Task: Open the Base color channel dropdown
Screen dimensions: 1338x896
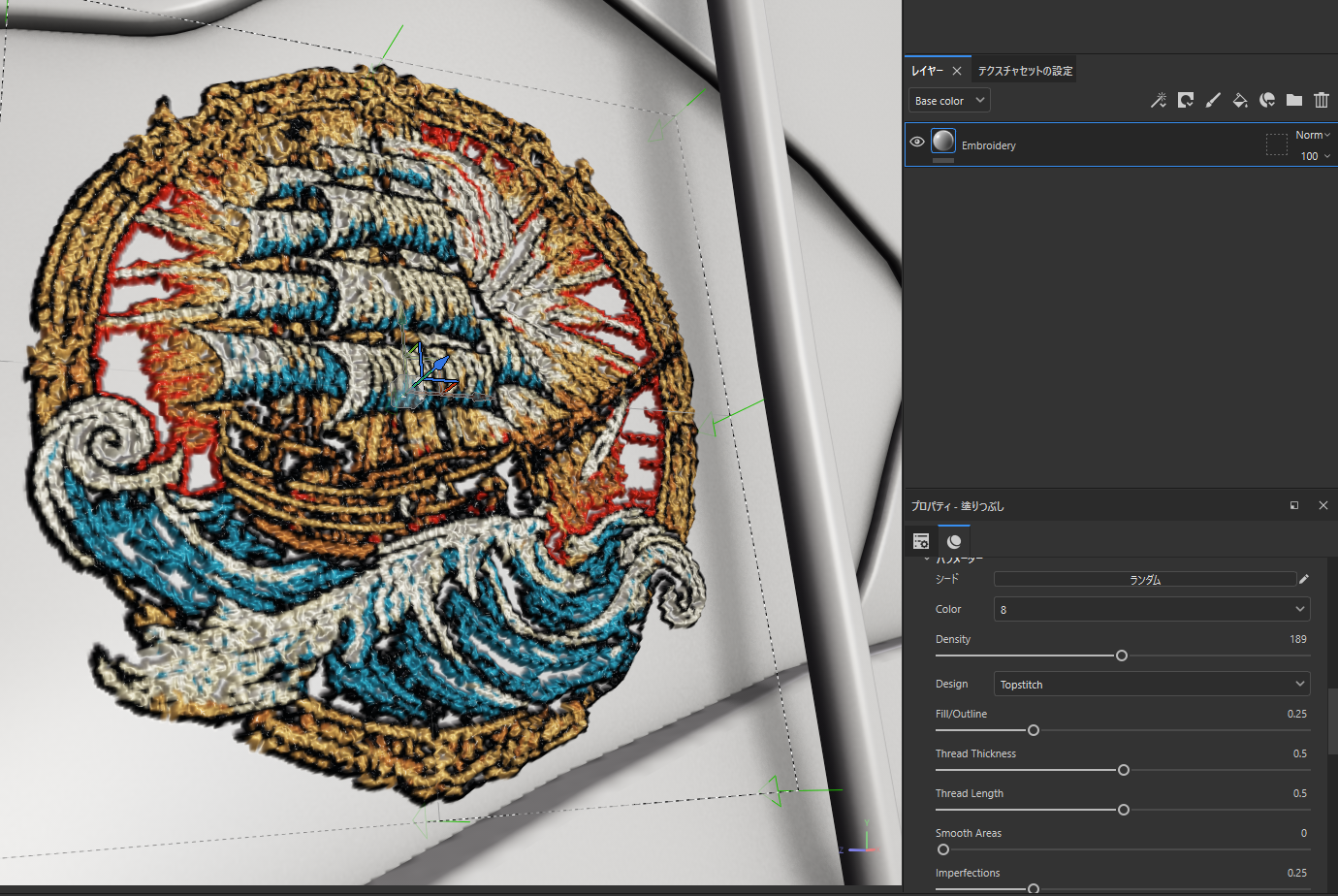Action: coord(949,100)
